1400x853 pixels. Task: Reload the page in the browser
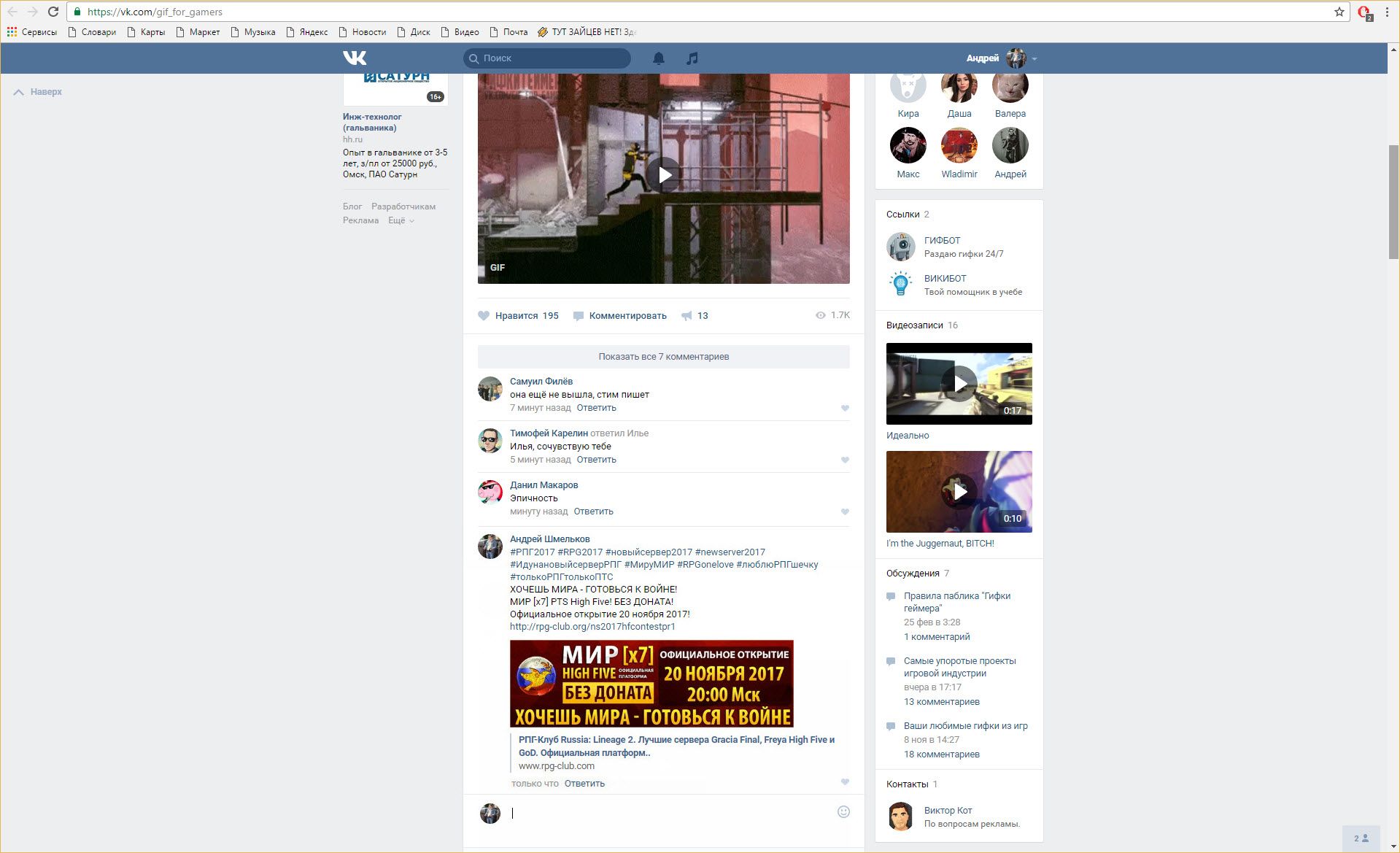point(53,12)
